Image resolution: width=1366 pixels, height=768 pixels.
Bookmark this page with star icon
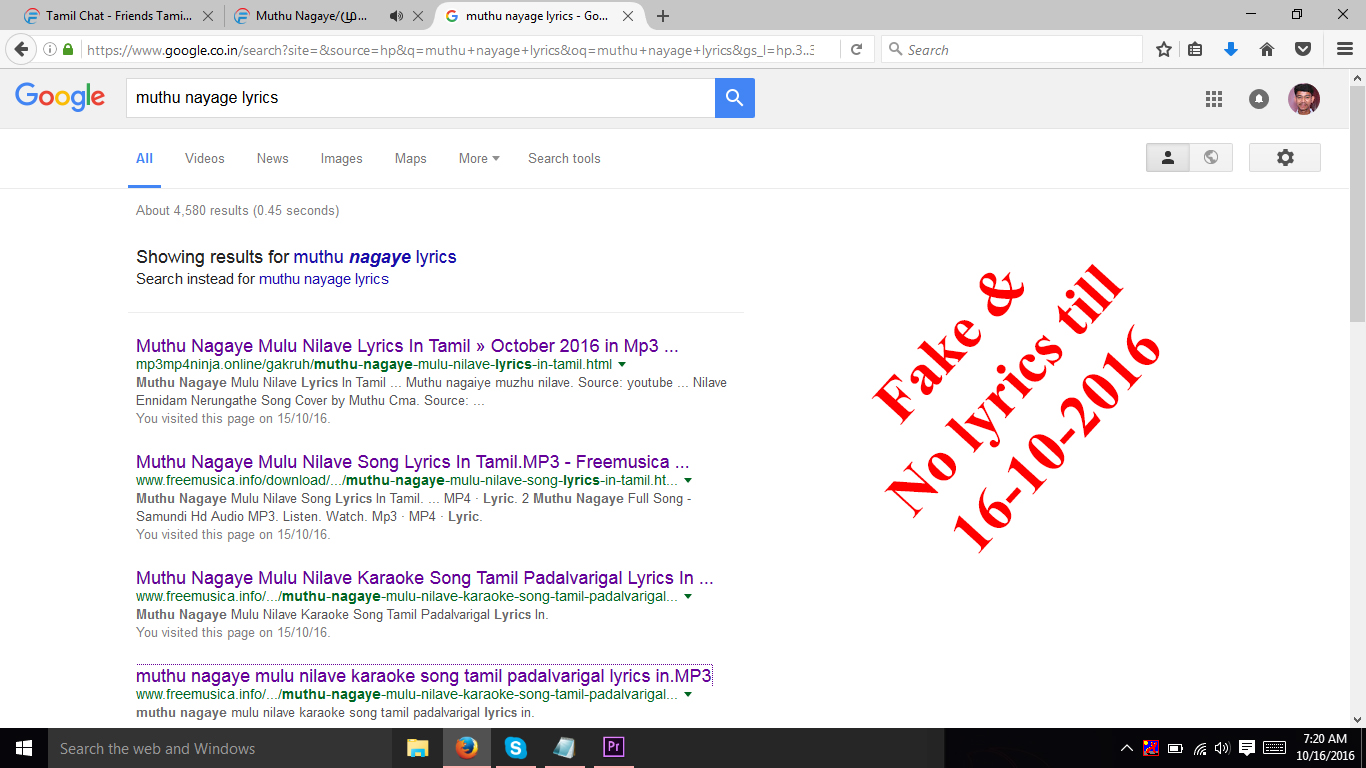pos(1164,49)
